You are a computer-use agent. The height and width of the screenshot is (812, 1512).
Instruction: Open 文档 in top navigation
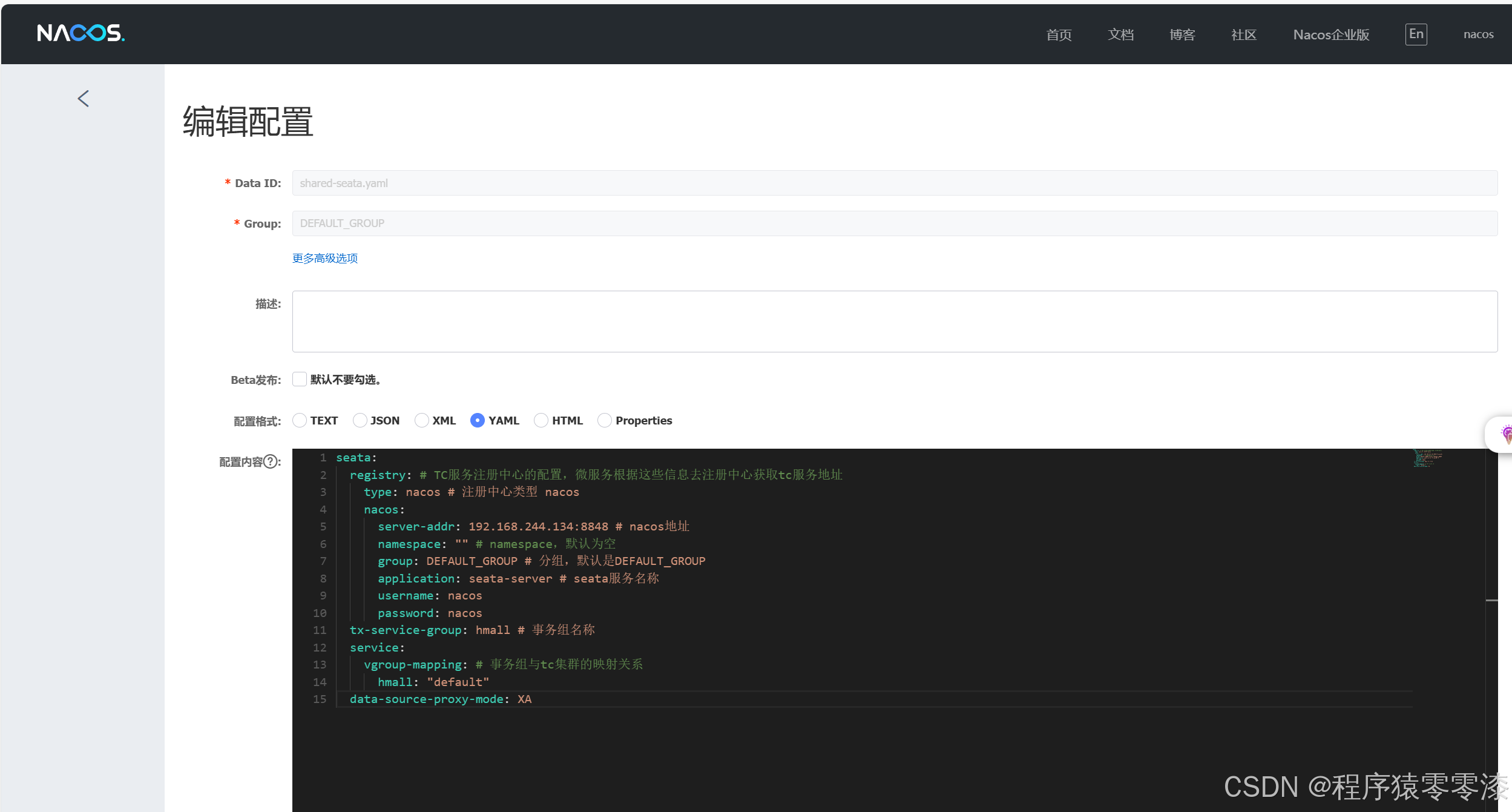[1120, 35]
